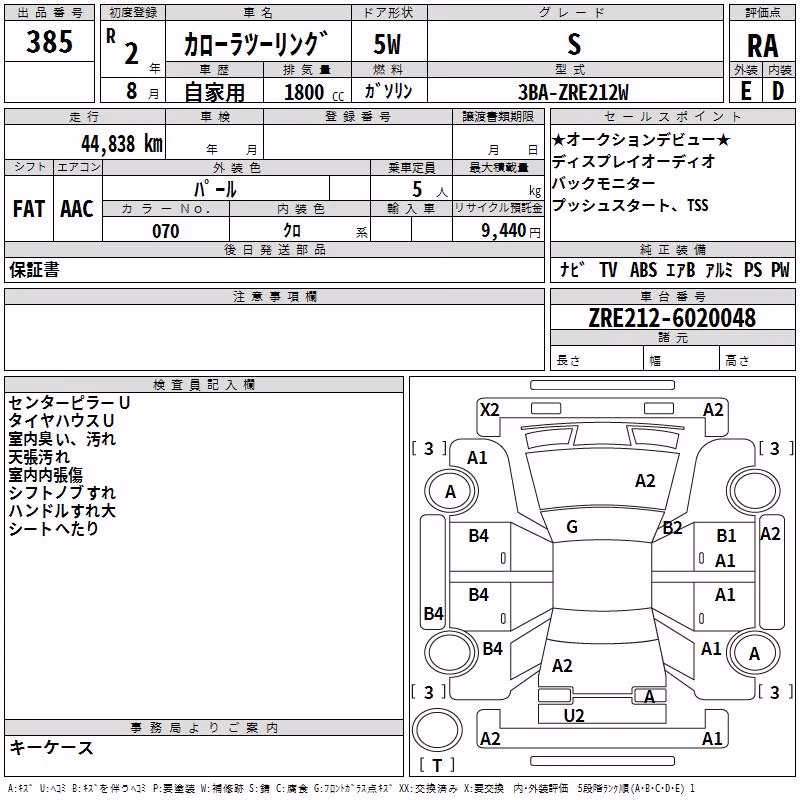Click the アルミ equipment label
Viewport: 800px width, 800px height.
tap(719, 269)
